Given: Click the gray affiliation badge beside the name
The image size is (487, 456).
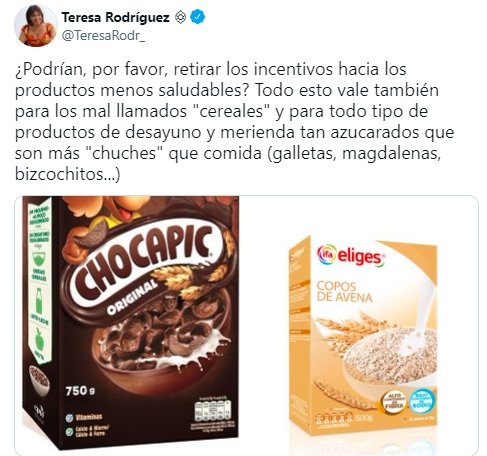Looking at the screenshot, I should pos(180,17).
